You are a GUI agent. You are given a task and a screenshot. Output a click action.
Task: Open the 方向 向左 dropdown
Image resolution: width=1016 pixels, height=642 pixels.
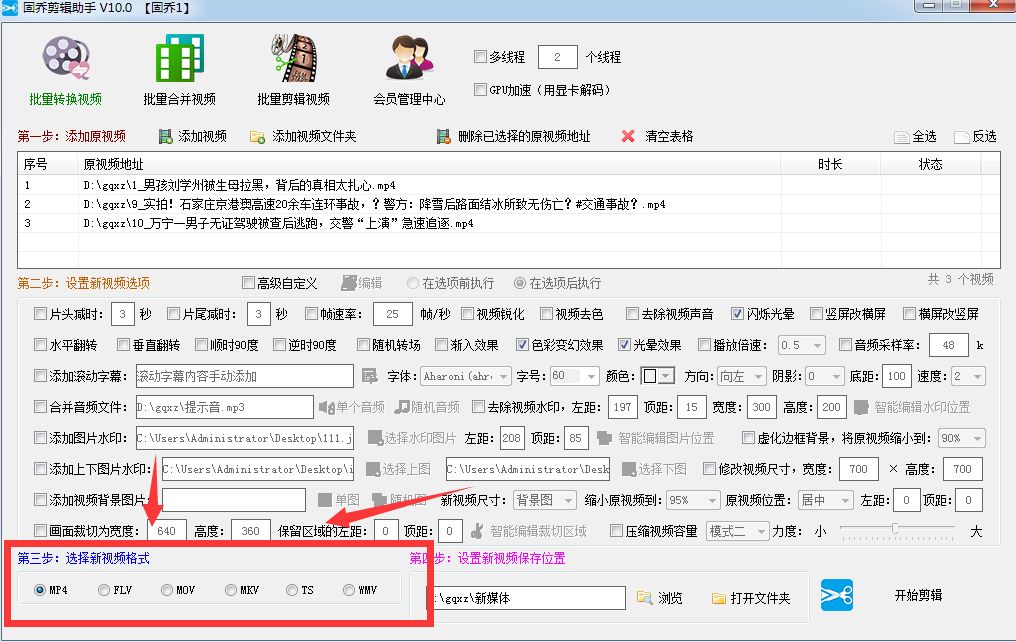click(742, 376)
